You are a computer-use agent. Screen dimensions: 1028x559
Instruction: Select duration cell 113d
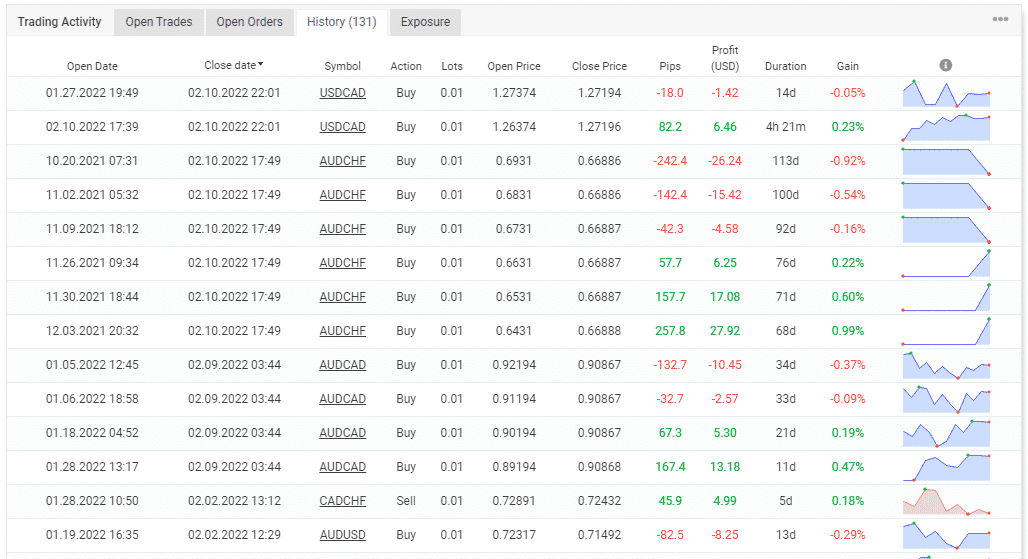(x=785, y=161)
